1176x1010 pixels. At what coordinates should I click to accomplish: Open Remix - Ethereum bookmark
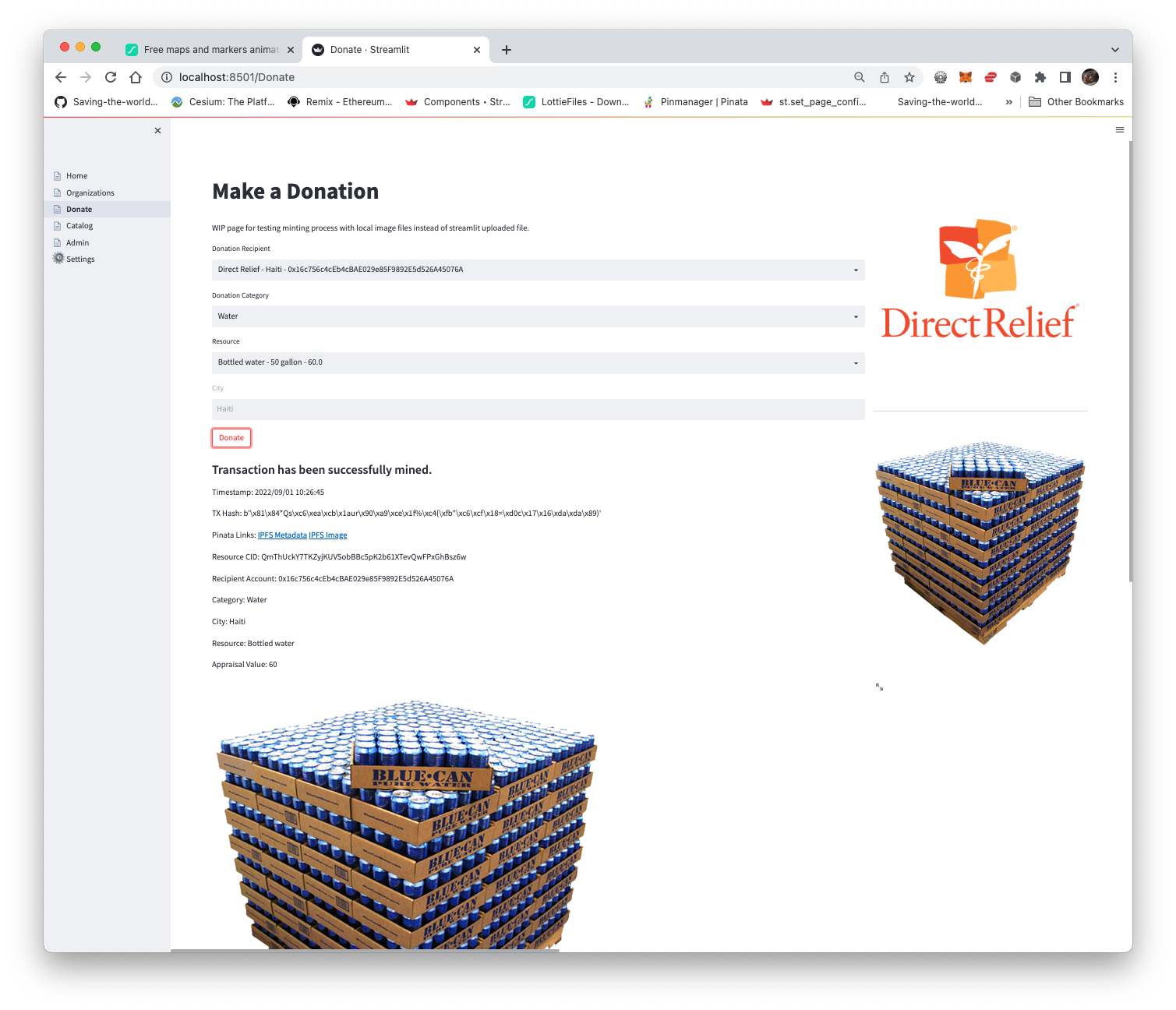click(x=340, y=102)
